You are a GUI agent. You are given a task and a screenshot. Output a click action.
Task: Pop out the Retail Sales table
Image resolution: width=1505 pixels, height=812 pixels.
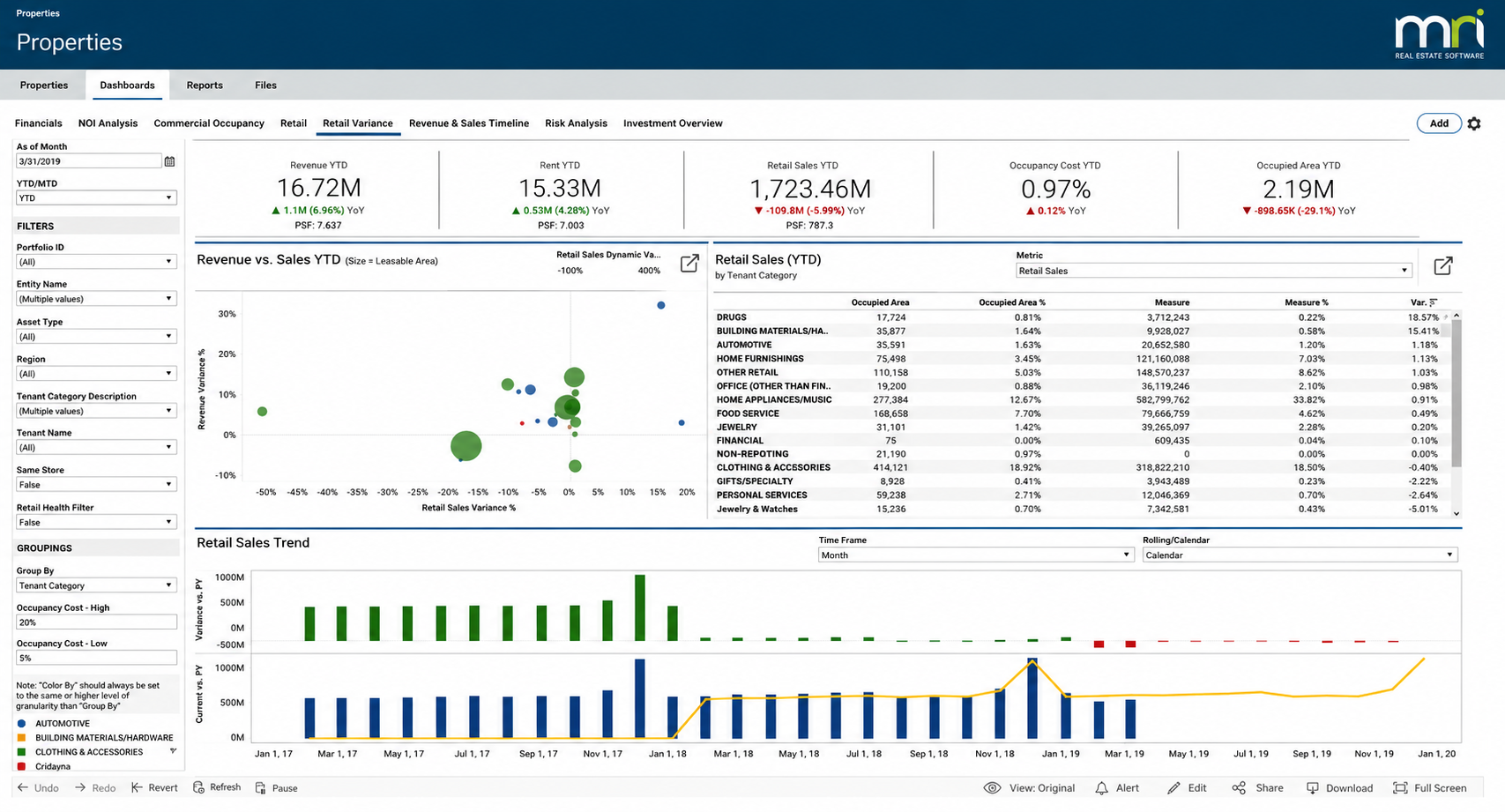(1443, 265)
